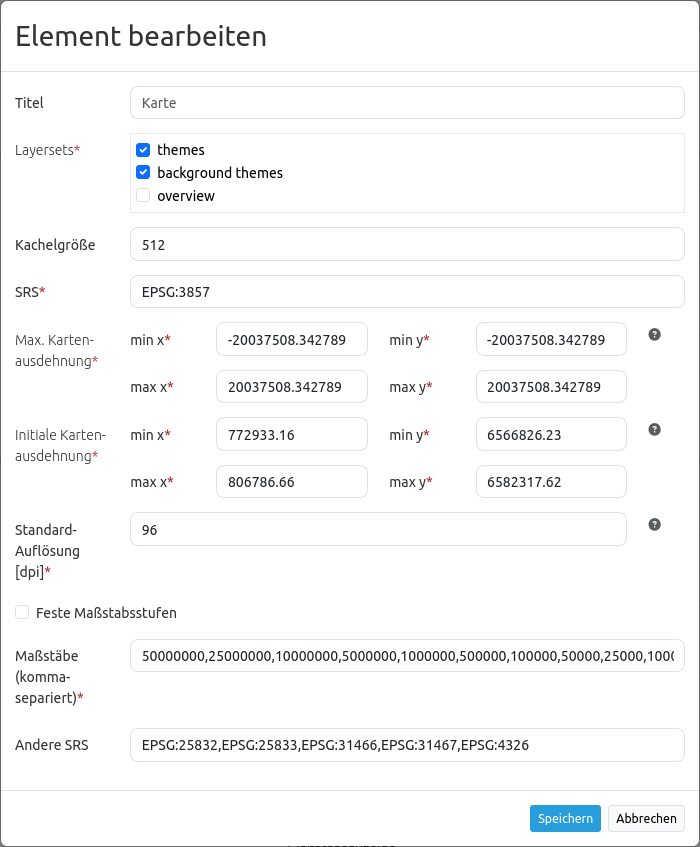Click min x field of Max. Kartenausdehnung

click(292, 339)
